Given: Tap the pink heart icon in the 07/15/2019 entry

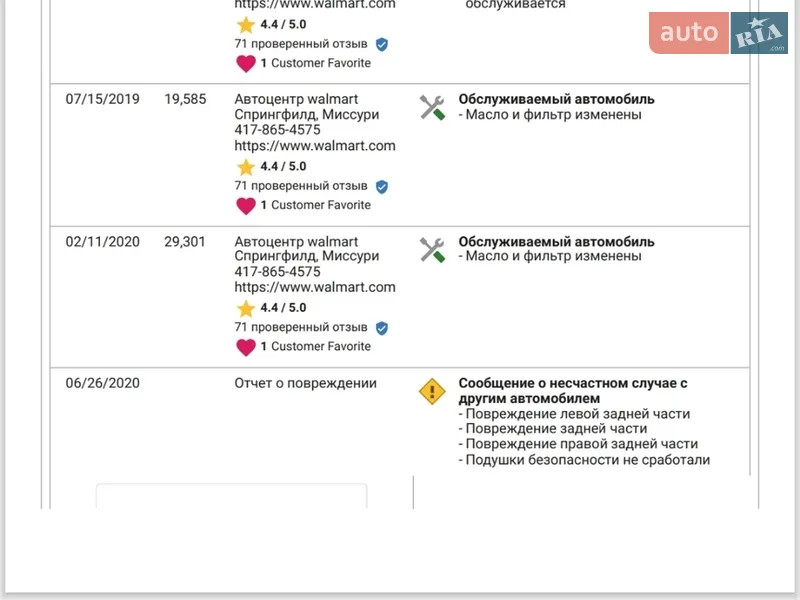Looking at the screenshot, I should (245, 205).
